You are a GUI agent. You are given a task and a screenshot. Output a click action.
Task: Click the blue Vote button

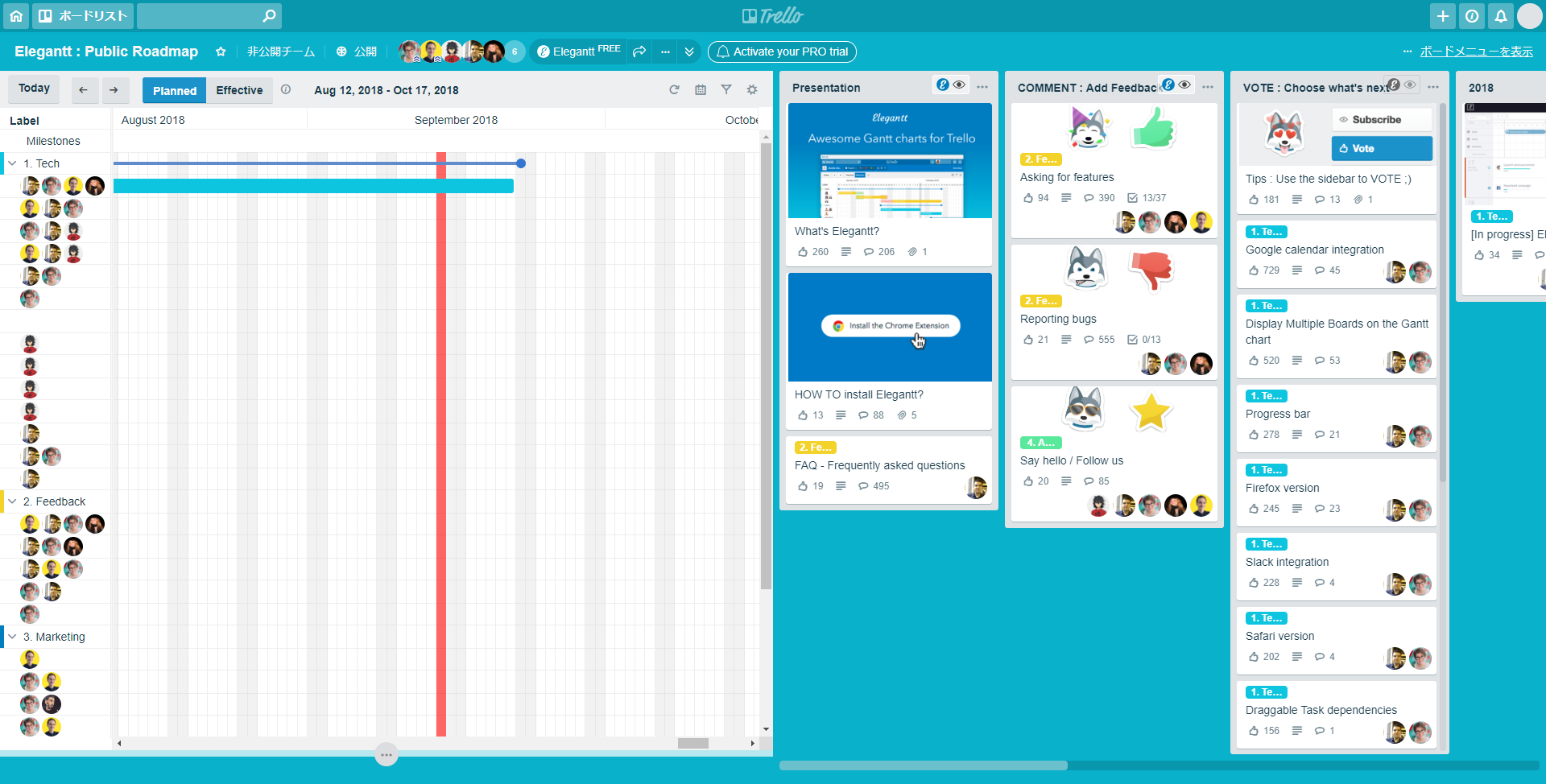1382,148
